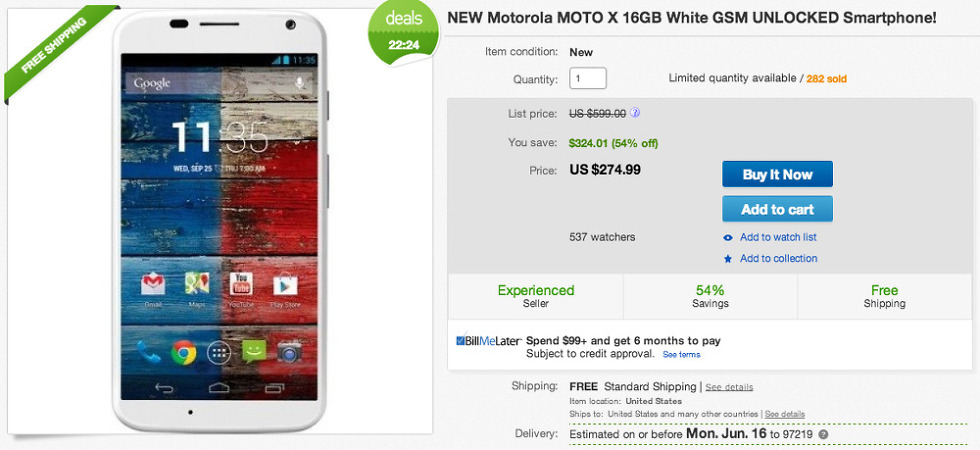
Task: Click the star icon beside Add to collection
Action: coord(728,259)
